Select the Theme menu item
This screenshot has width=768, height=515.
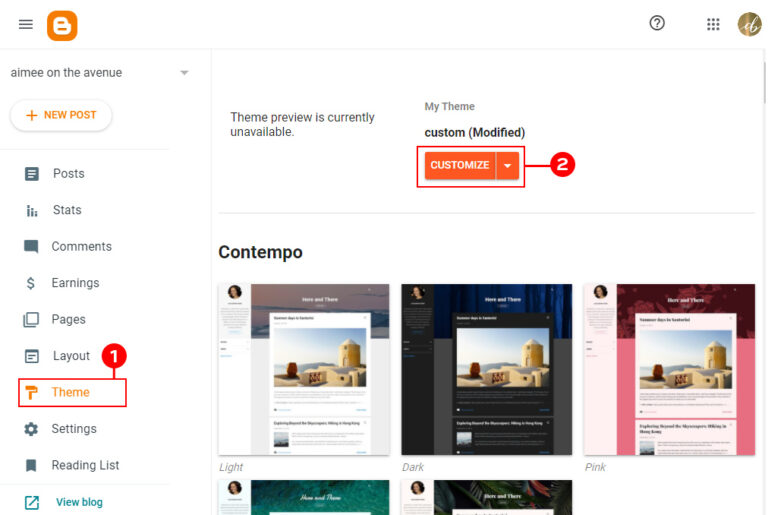[72, 392]
